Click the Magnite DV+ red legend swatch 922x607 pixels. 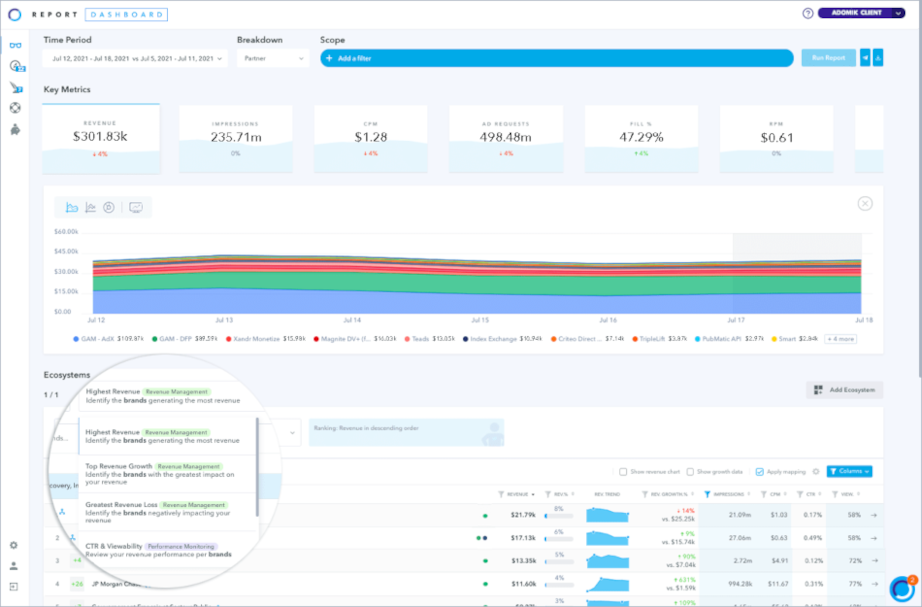point(316,339)
